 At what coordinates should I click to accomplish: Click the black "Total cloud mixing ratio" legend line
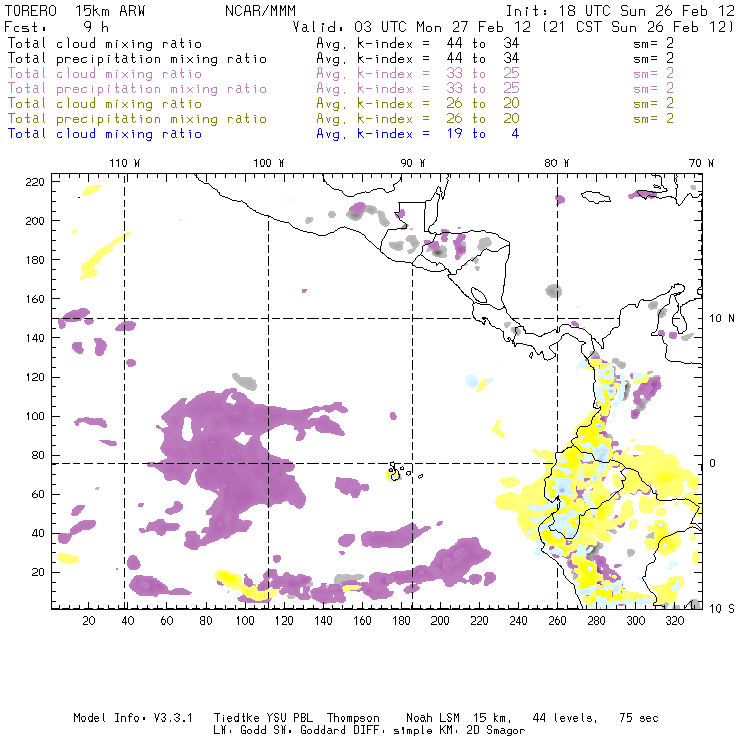coord(105,43)
